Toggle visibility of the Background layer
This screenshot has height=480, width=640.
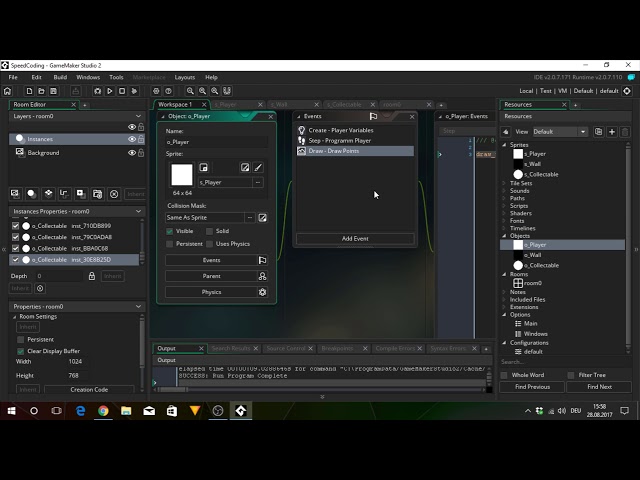click(x=132, y=153)
